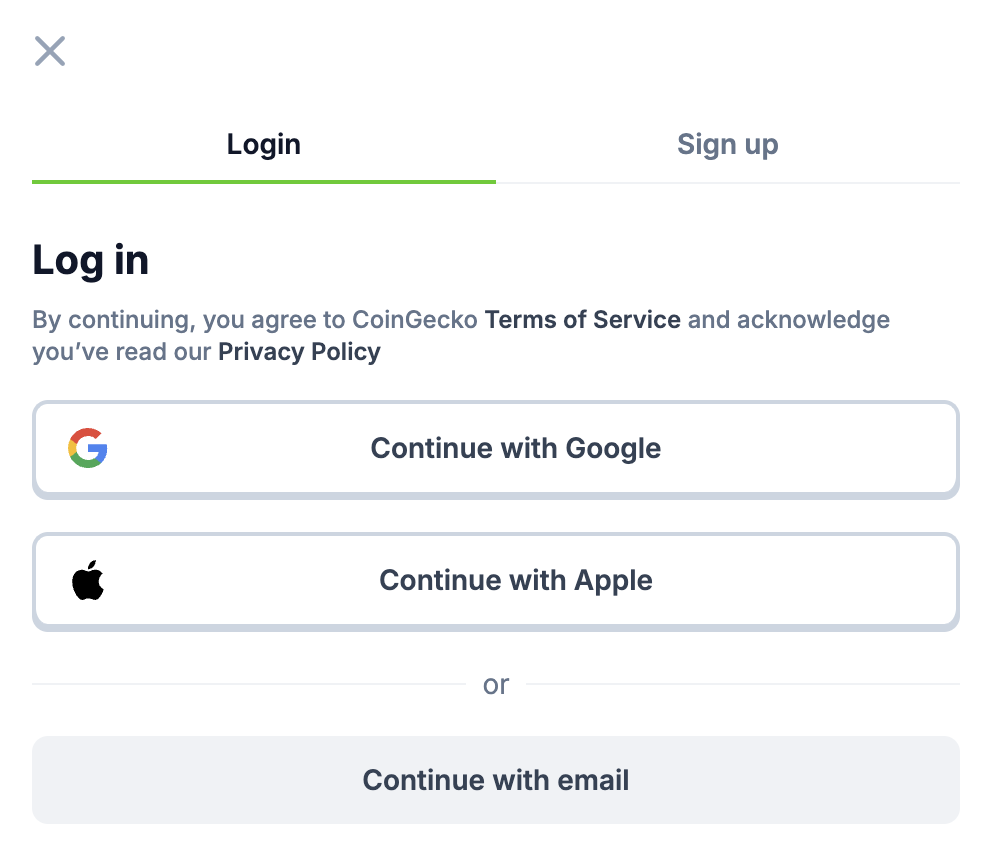Click the multicolored G icon in the first button
This screenshot has width=992, height=848.
[88, 448]
